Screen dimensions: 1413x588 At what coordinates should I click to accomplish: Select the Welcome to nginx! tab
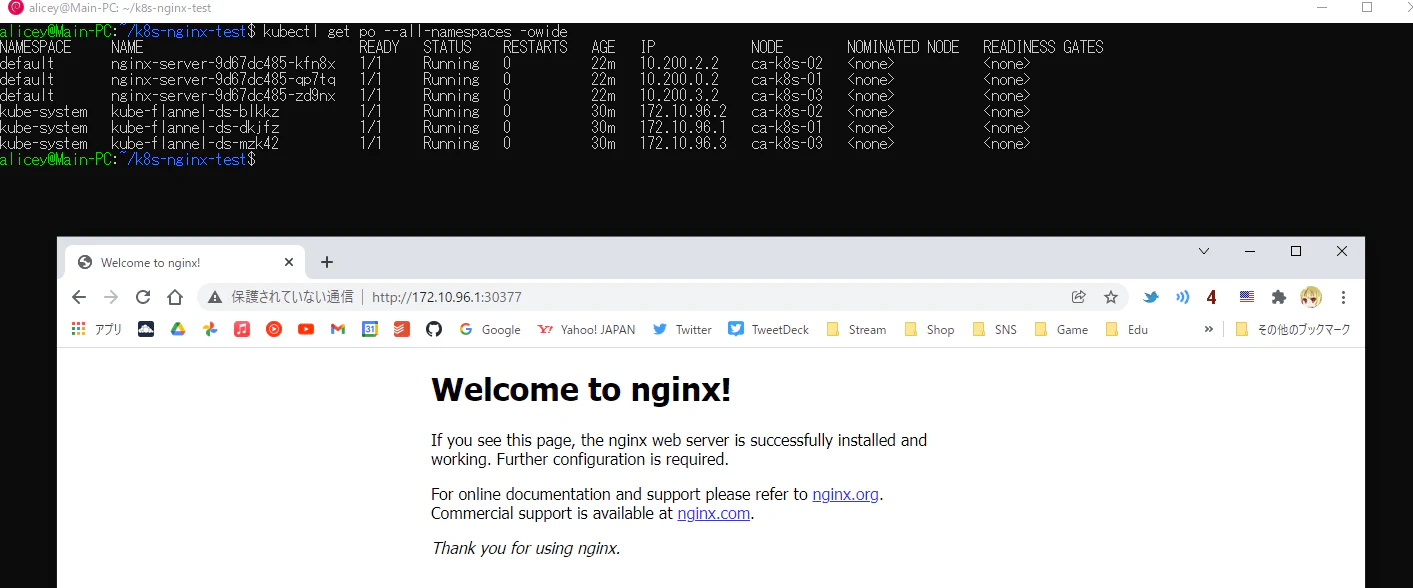pos(185,262)
